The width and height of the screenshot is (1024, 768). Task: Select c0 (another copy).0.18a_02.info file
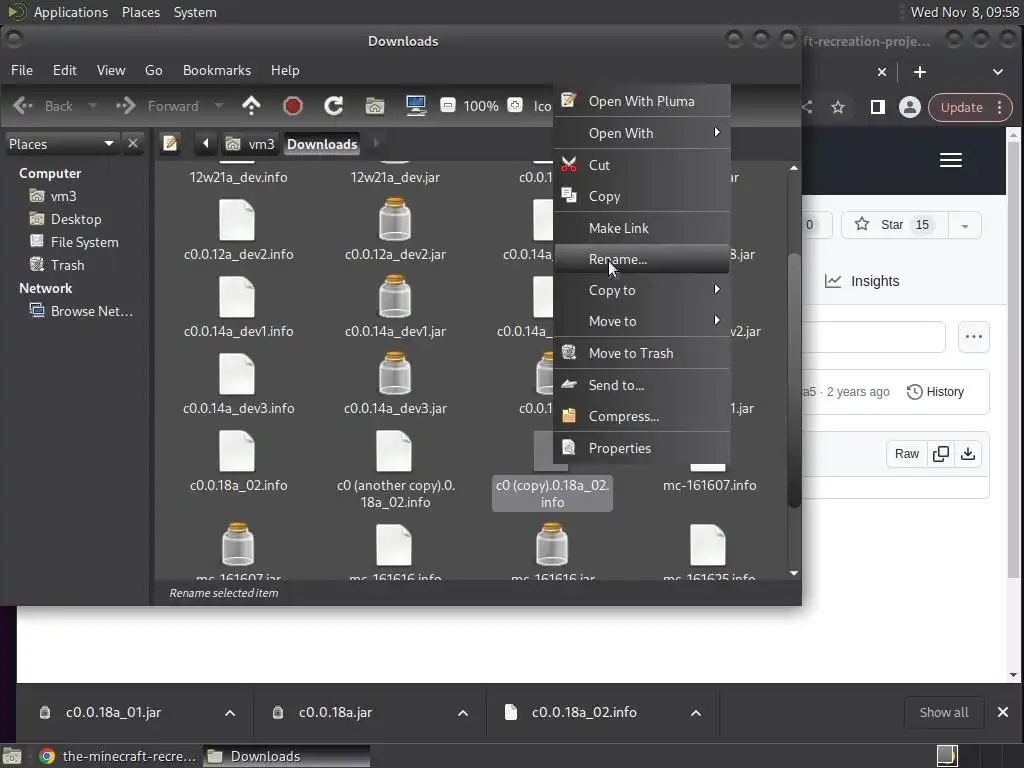[x=395, y=468]
